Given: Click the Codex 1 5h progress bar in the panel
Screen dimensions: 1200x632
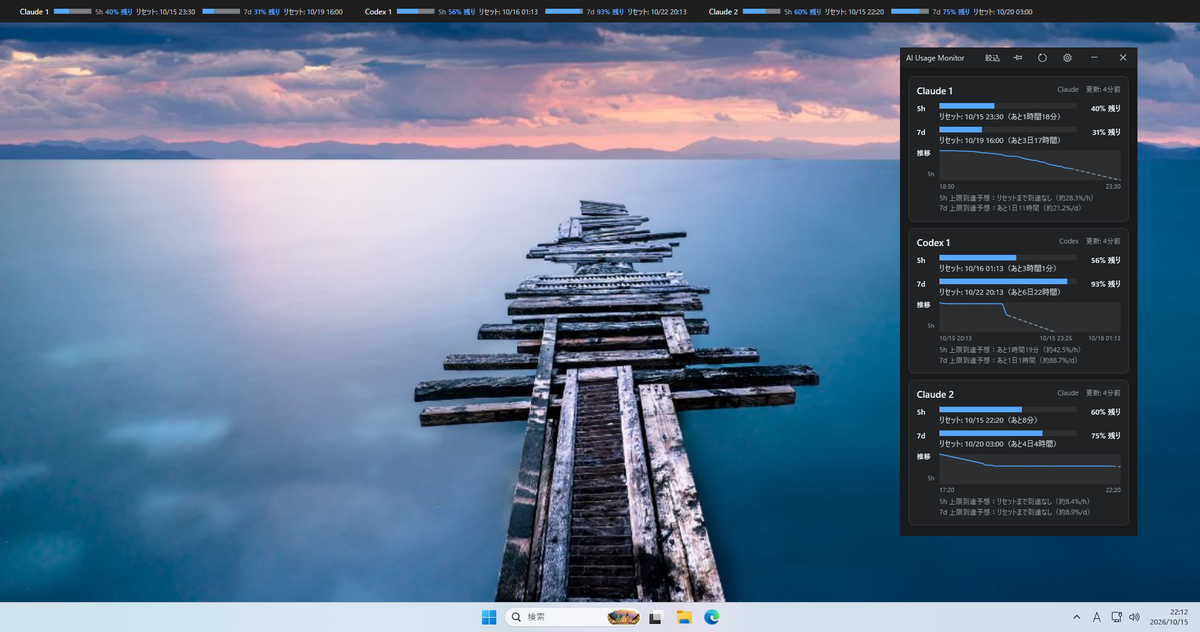Looking at the screenshot, I should [x=1008, y=257].
